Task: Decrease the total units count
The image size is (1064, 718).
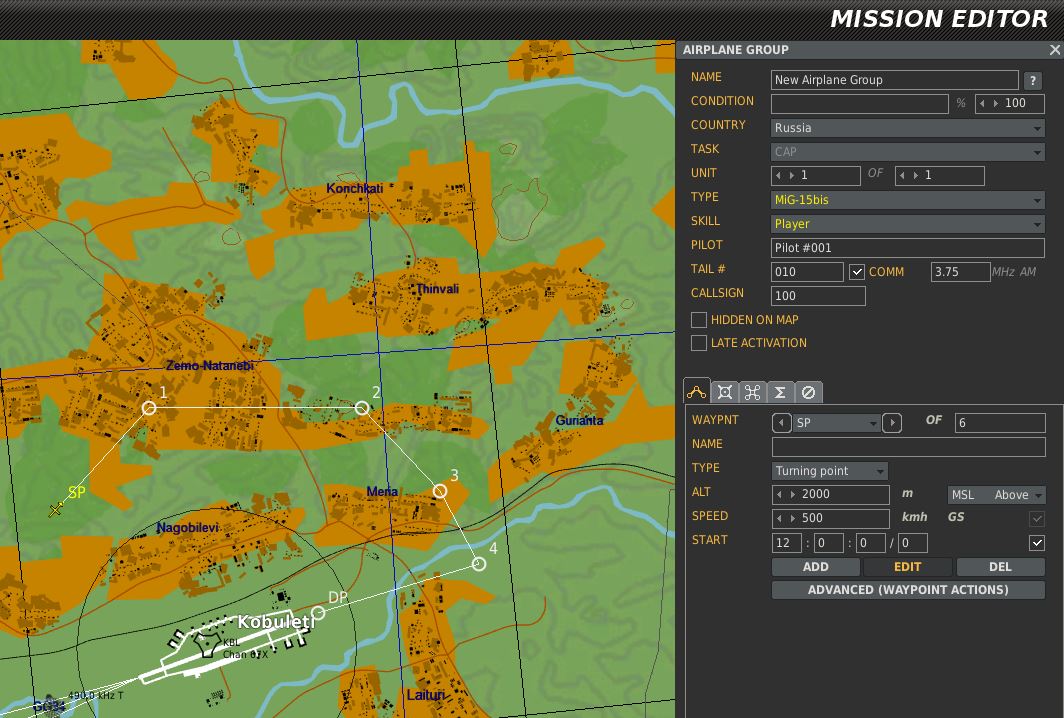Action: click(x=902, y=175)
